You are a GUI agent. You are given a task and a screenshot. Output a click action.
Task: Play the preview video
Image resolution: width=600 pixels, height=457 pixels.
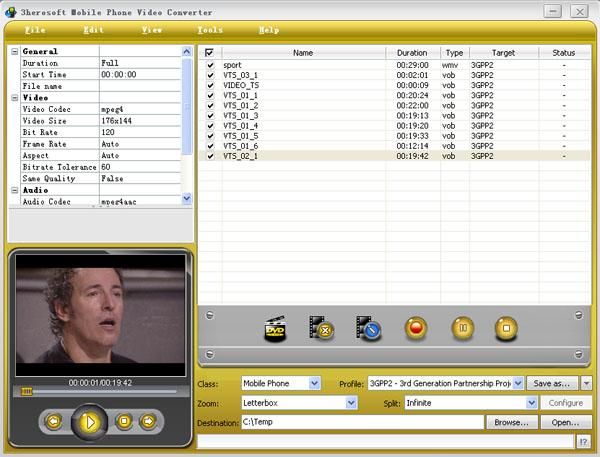pos(90,422)
